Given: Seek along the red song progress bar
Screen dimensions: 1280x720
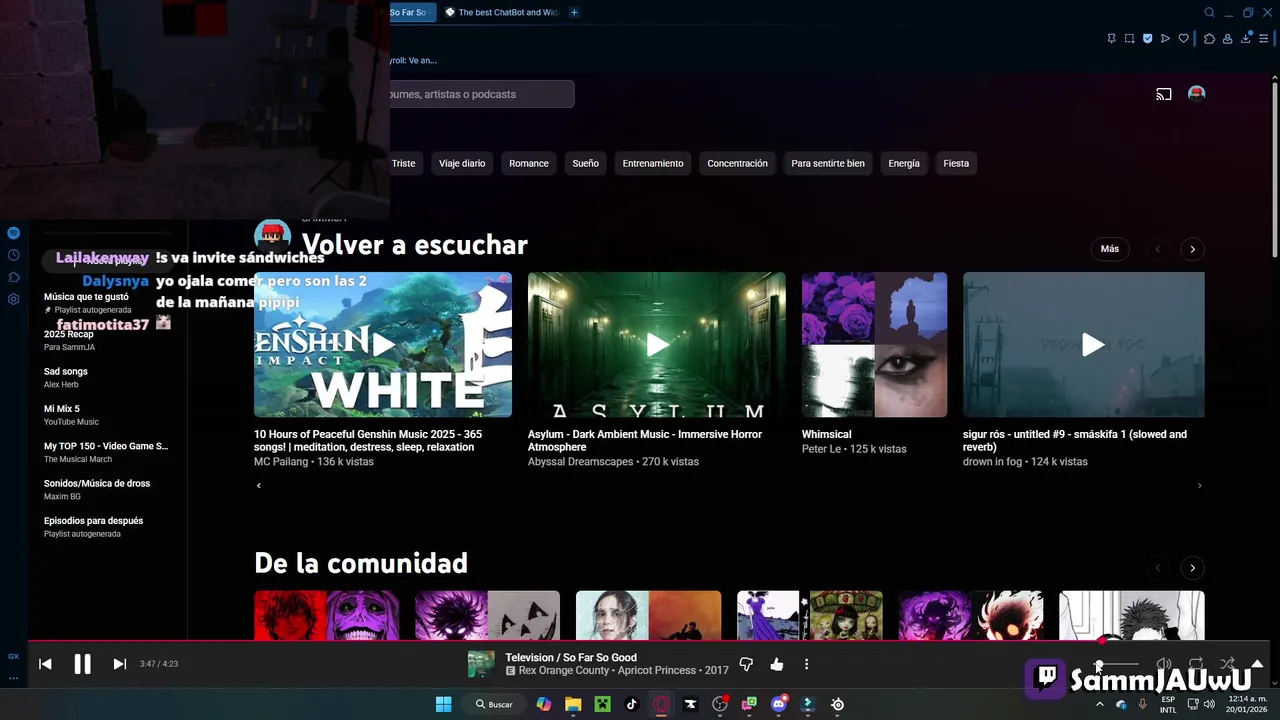Looking at the screenshot, I should [x=648, y=641].
